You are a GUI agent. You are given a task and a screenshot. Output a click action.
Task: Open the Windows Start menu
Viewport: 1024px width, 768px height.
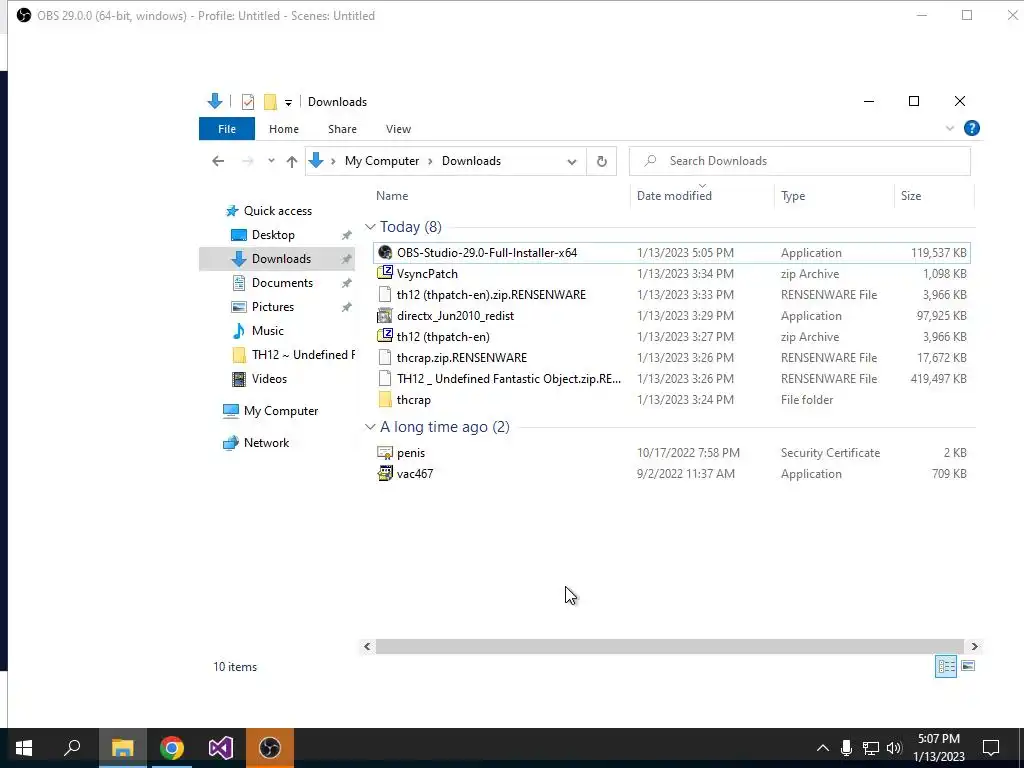click(x=24, y=748)
